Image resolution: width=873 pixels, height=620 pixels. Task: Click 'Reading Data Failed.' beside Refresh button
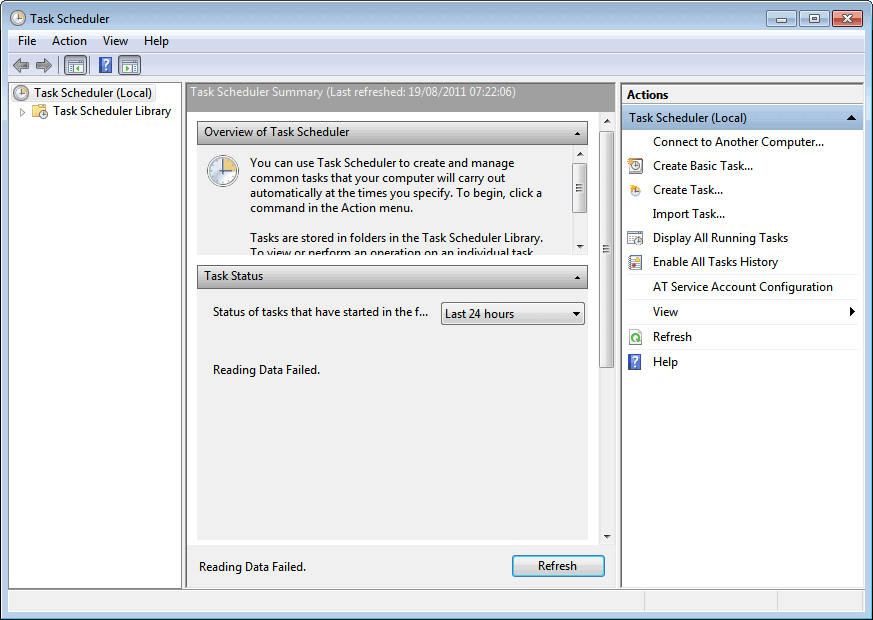tap(252, 567)
